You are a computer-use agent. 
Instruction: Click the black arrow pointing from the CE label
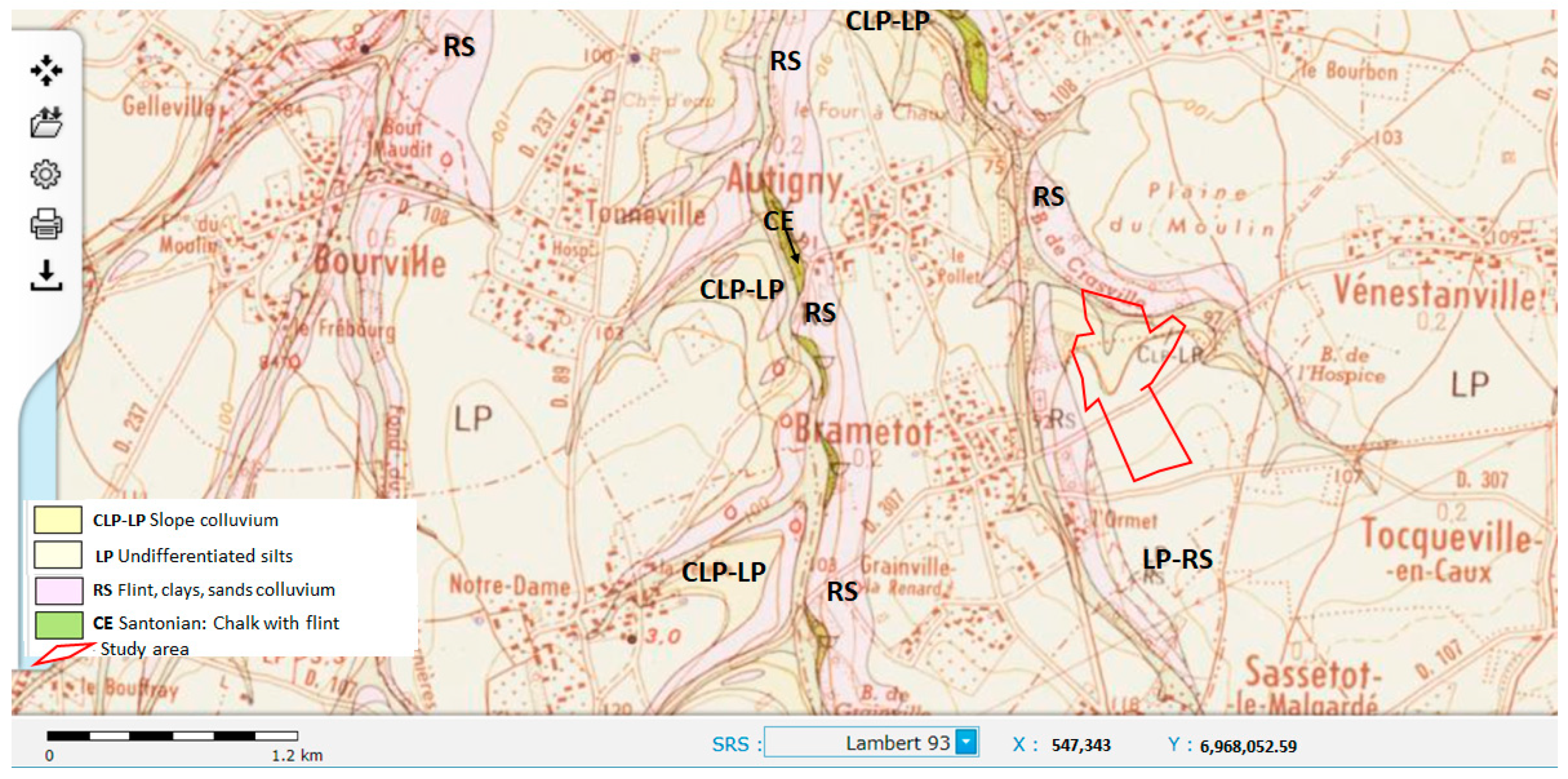792,247
